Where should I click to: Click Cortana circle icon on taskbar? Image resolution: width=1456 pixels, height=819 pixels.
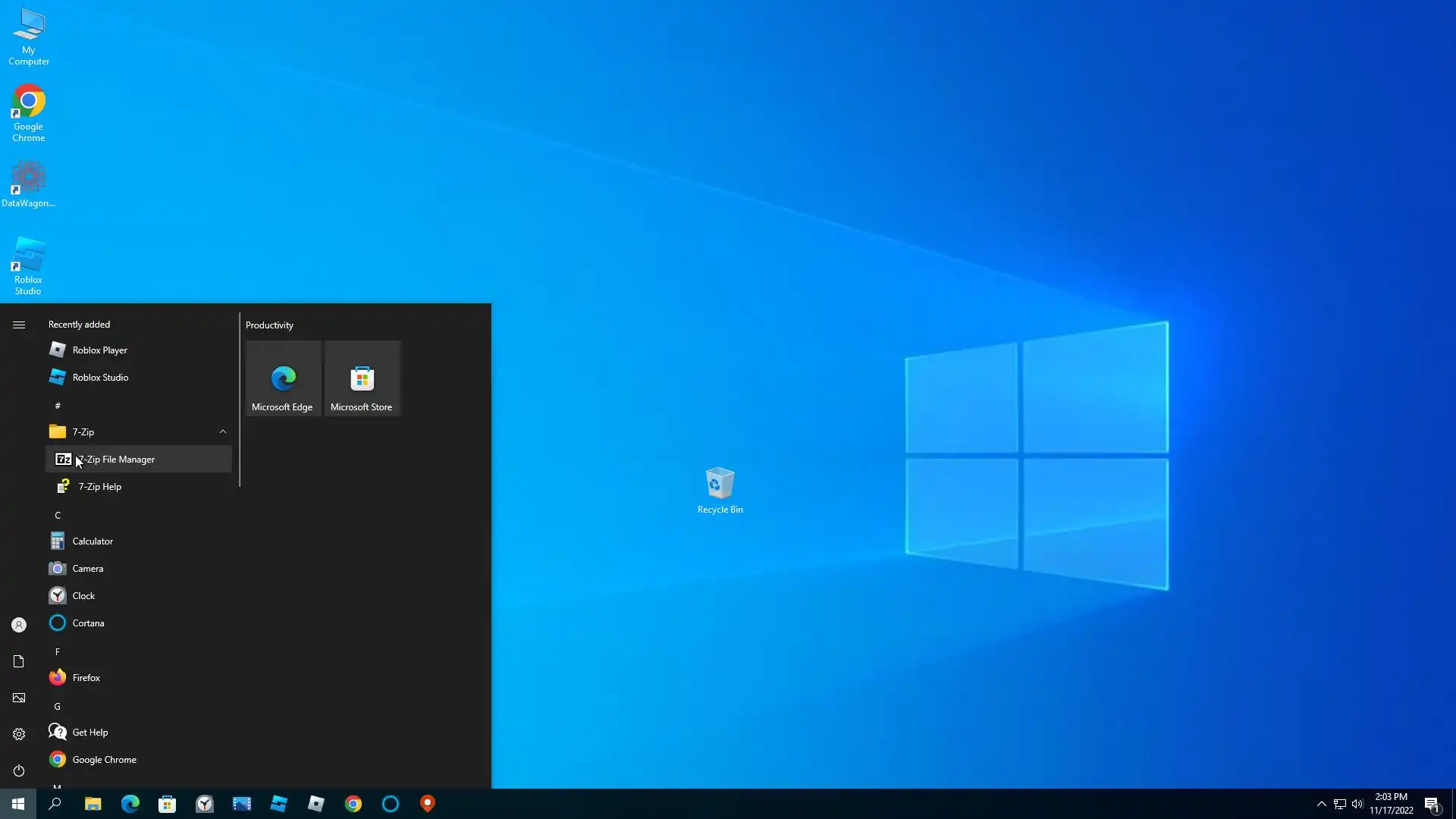point(391,804)
